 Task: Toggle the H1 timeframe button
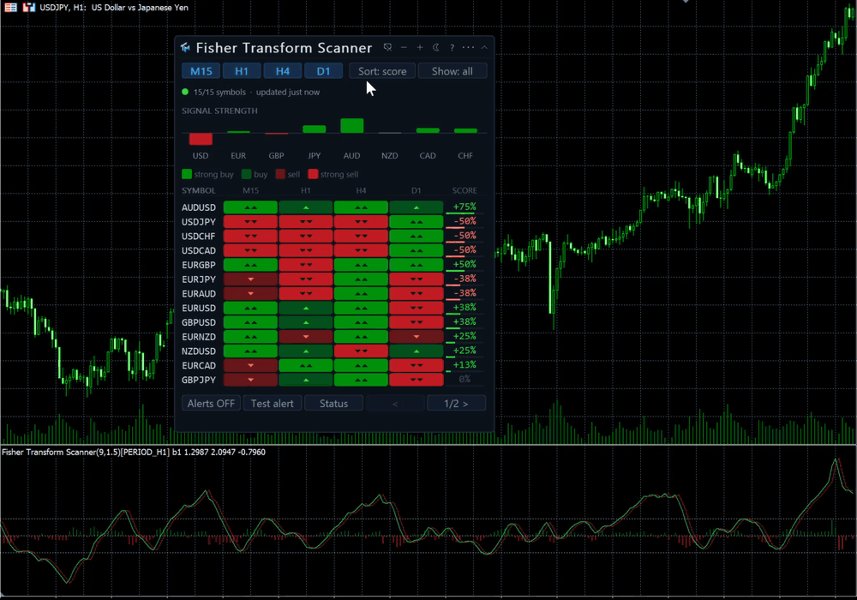242,71
